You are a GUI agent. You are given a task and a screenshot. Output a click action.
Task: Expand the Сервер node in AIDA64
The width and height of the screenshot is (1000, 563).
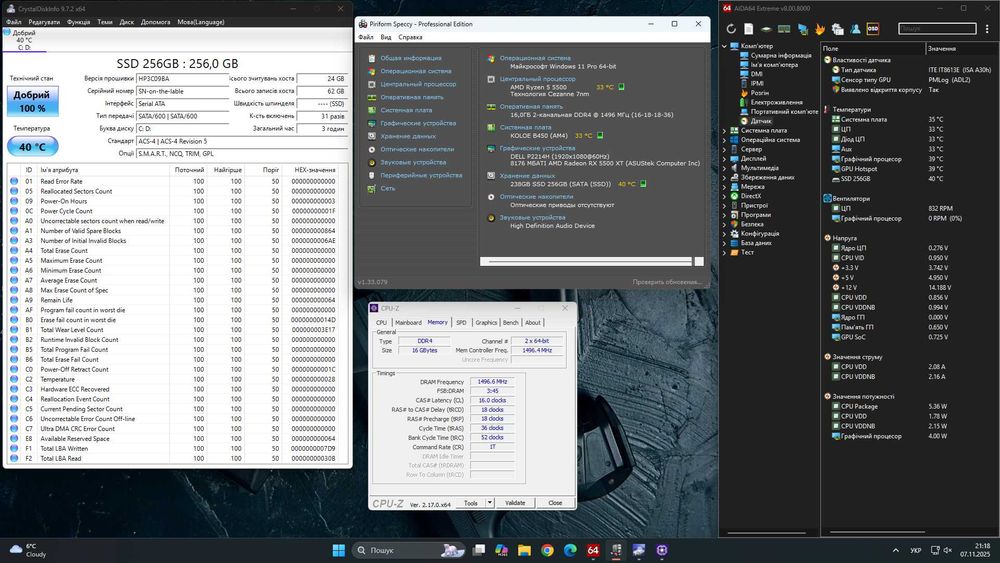coord(724,149)
